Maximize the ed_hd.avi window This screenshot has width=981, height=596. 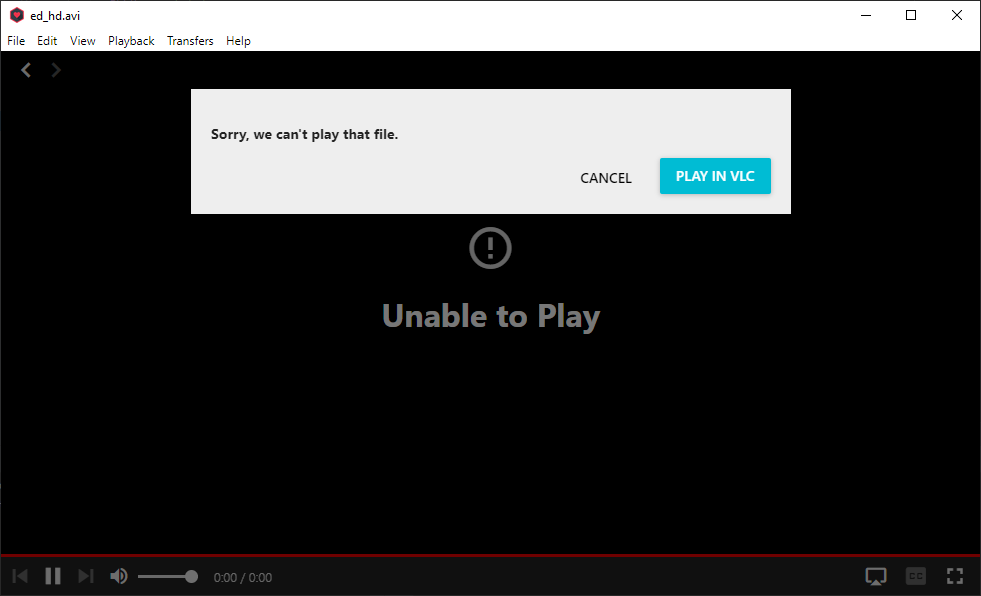tap(911, 15)
